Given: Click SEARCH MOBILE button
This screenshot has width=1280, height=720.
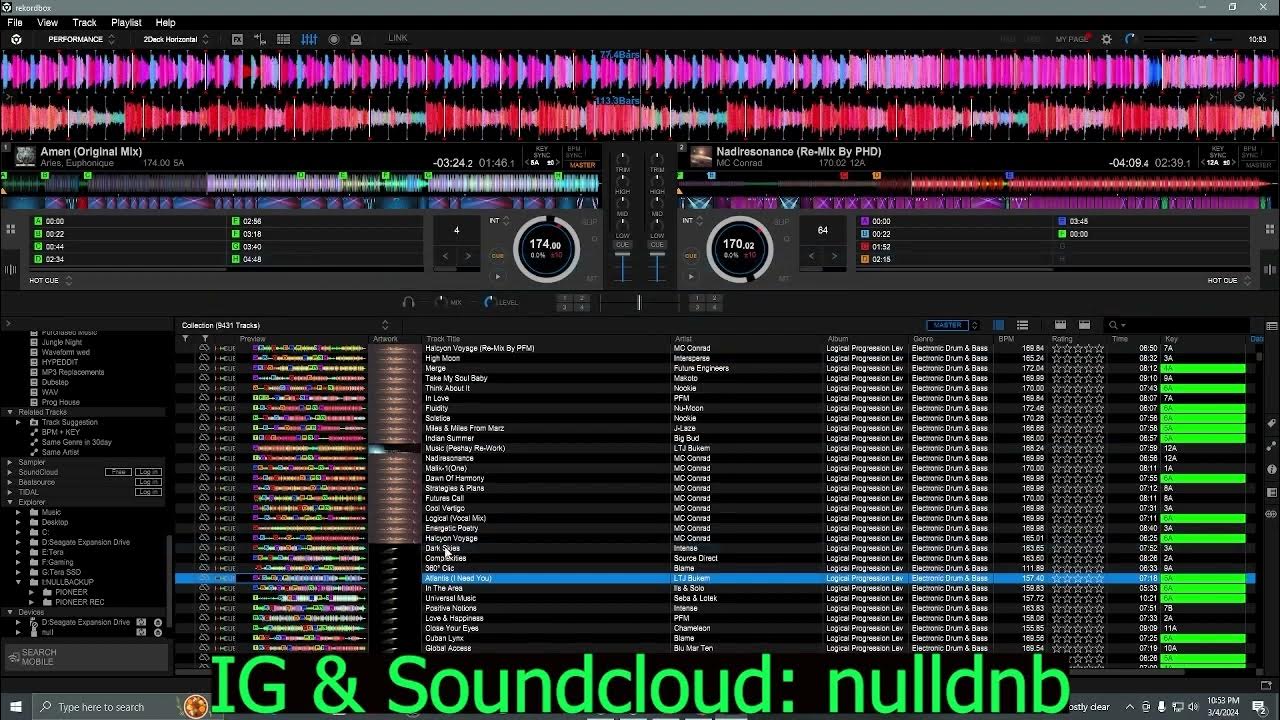Looking at the screenshot, I should click(85, 657).
